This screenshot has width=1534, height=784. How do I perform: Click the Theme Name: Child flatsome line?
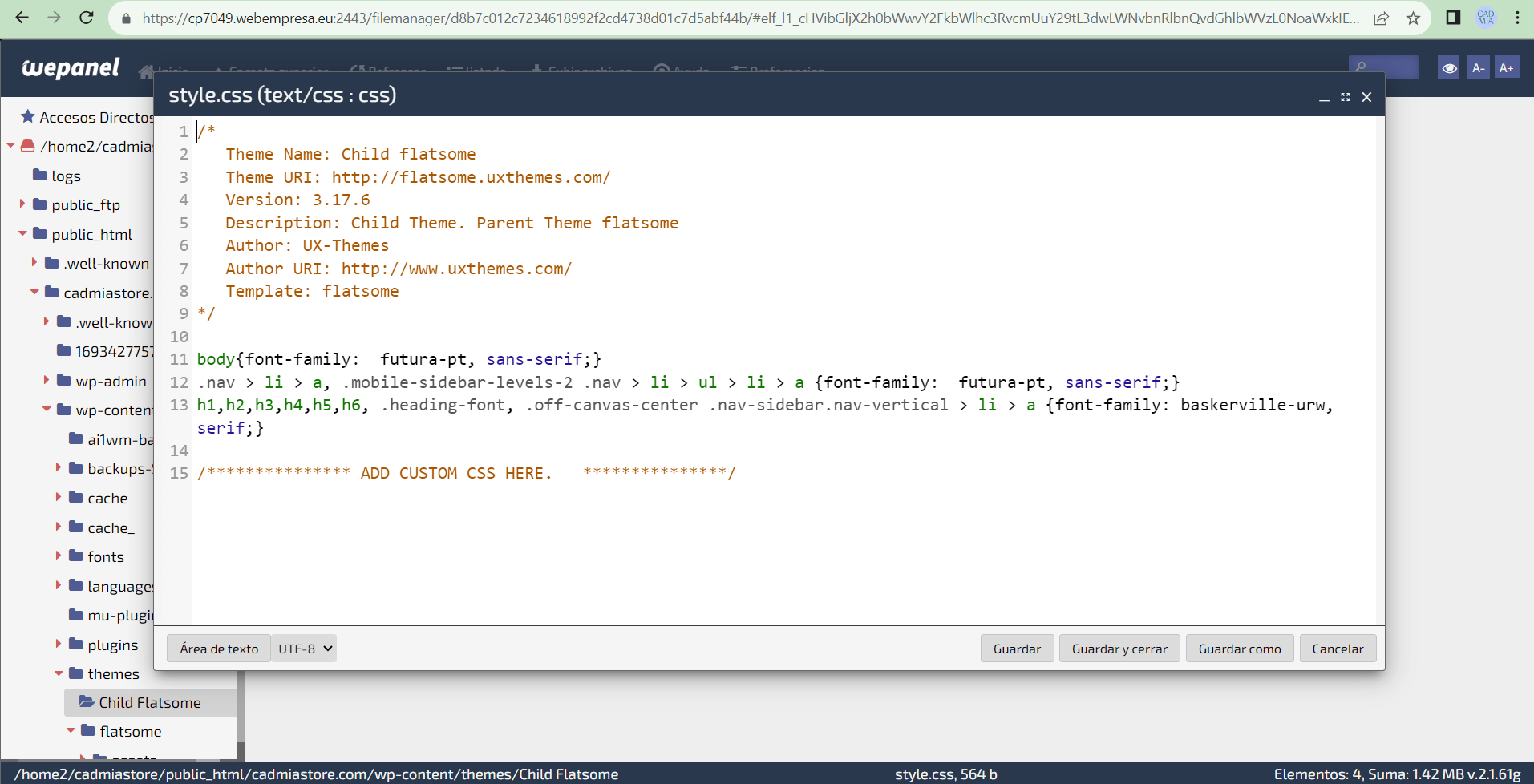(350, 154)
